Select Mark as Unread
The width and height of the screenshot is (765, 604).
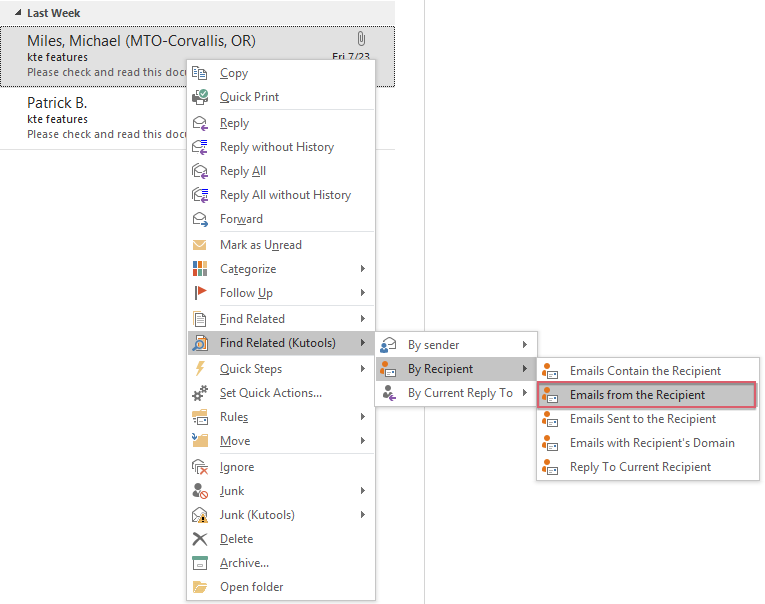click(281, 245)
